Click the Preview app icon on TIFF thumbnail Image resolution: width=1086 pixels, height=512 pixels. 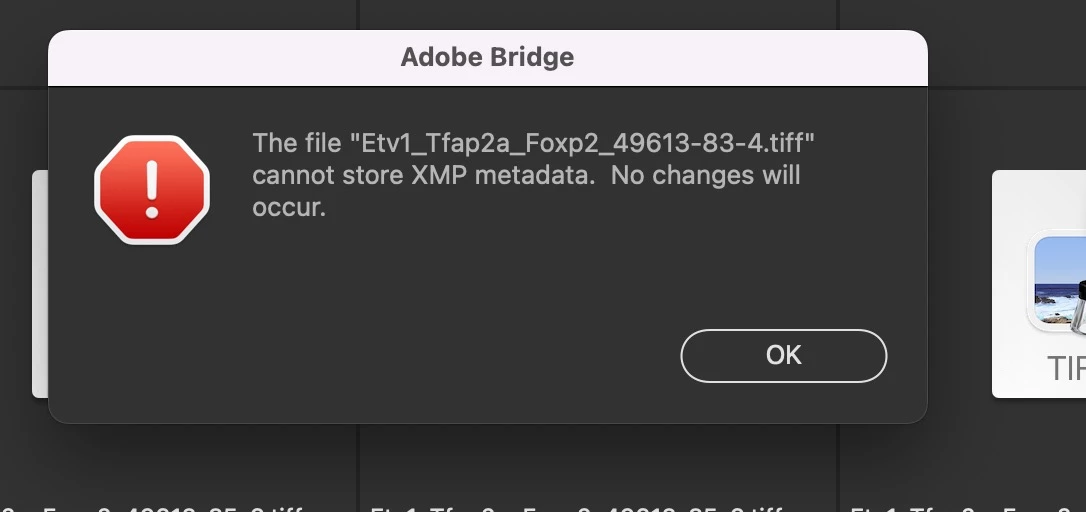pos(1060,283)
